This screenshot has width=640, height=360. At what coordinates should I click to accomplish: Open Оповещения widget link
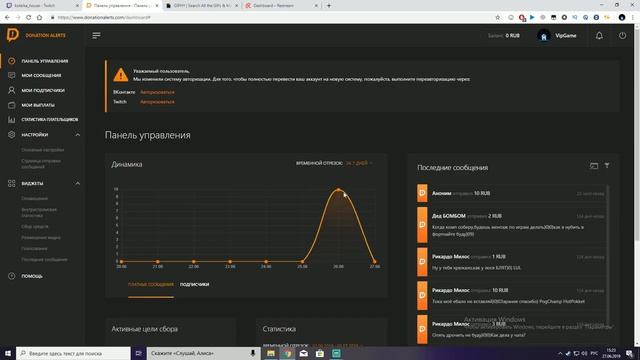coord(34,198)
